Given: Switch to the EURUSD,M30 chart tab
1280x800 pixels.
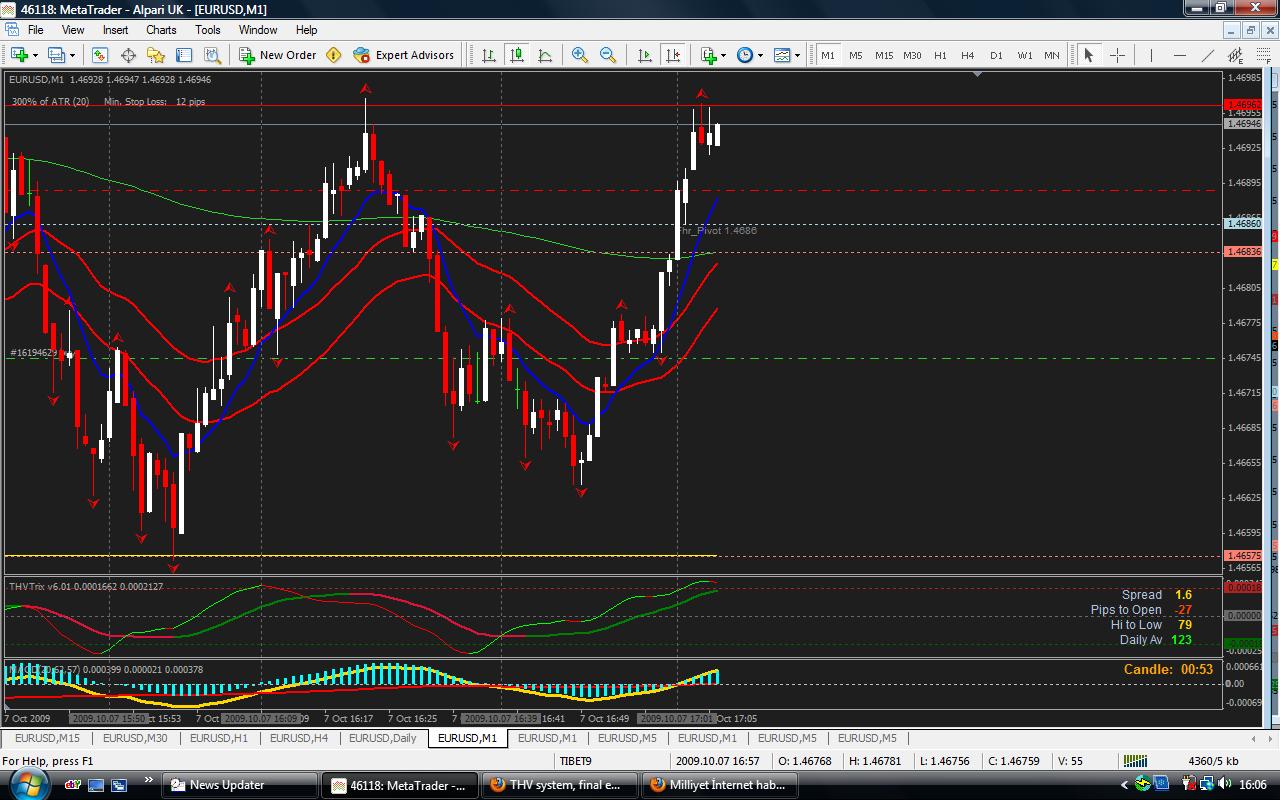Looking at the screenshot, I should pos(135,738).
